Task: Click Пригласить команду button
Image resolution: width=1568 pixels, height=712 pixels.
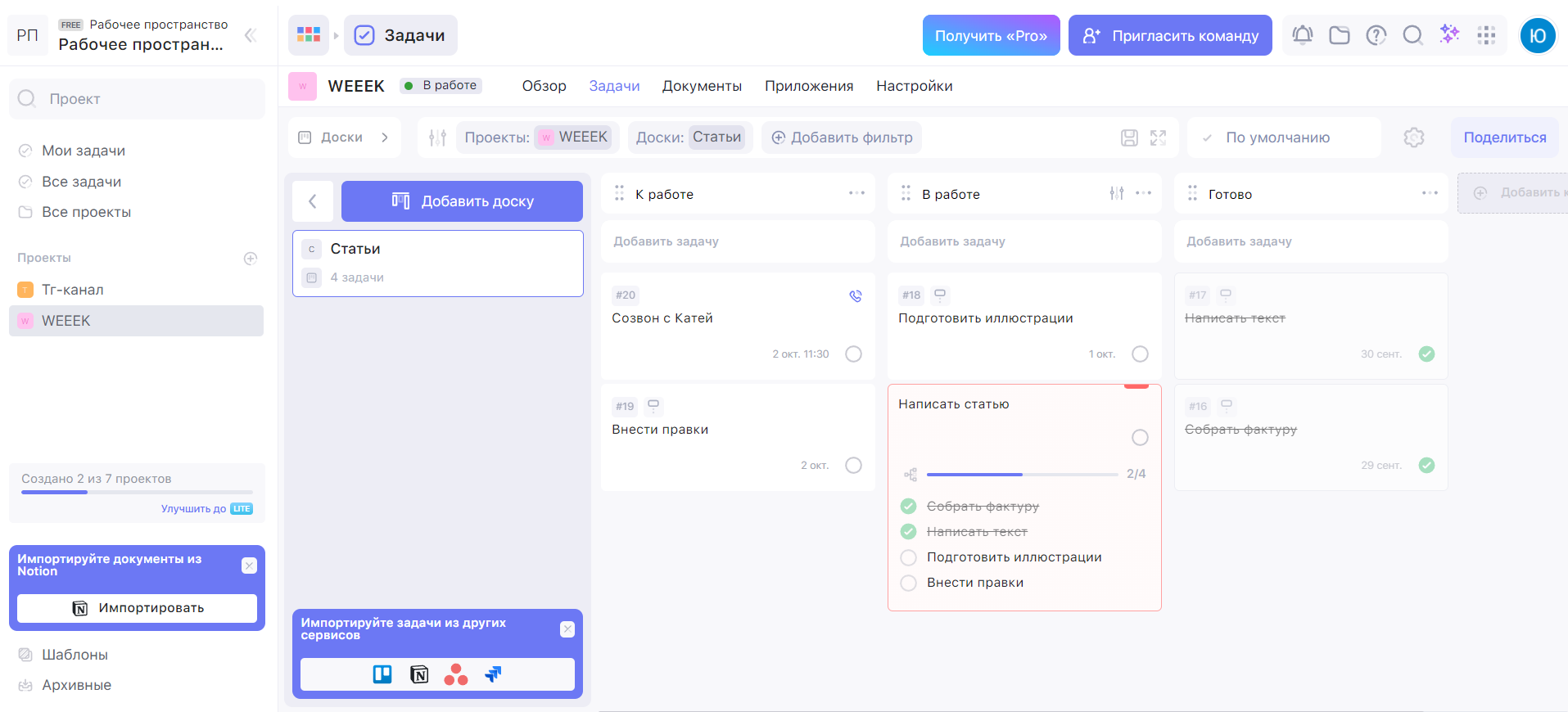Action: [1170, 35]
